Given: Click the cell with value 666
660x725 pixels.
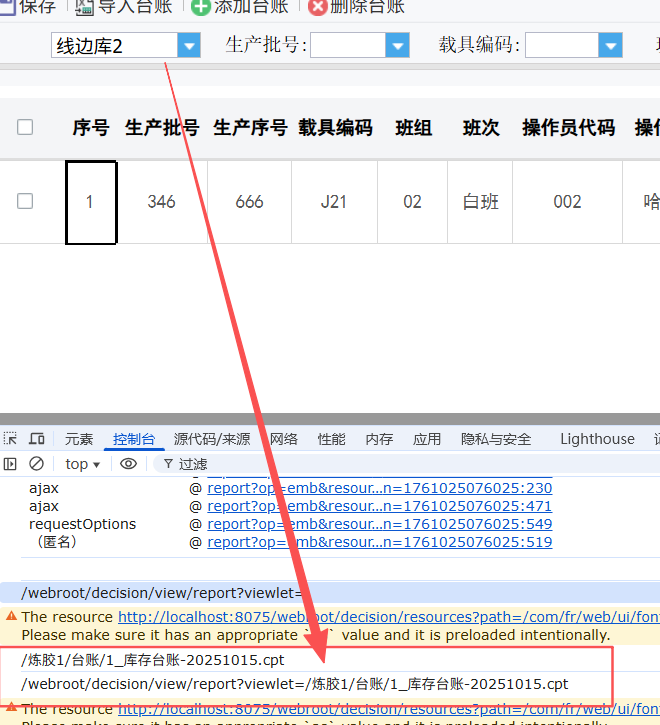Looking at the screenshot, I should click(x=249, y=202).
